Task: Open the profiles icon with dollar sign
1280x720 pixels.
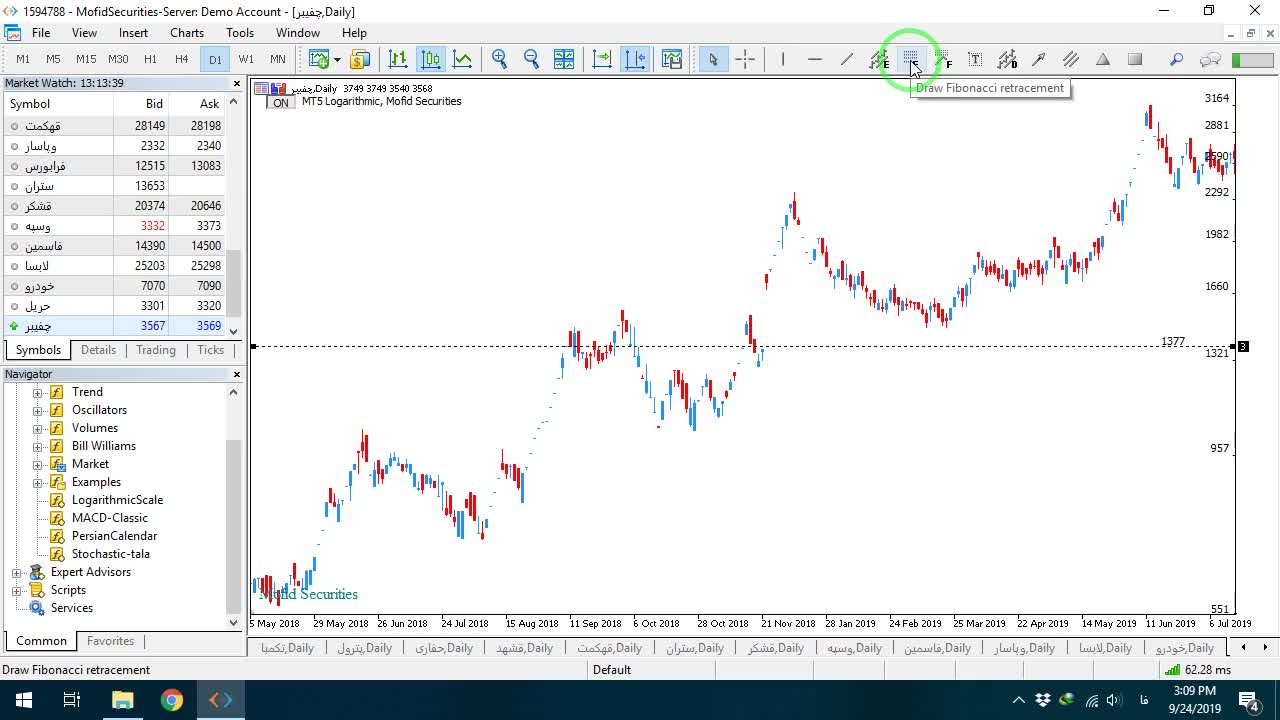Action: [360, 59]
